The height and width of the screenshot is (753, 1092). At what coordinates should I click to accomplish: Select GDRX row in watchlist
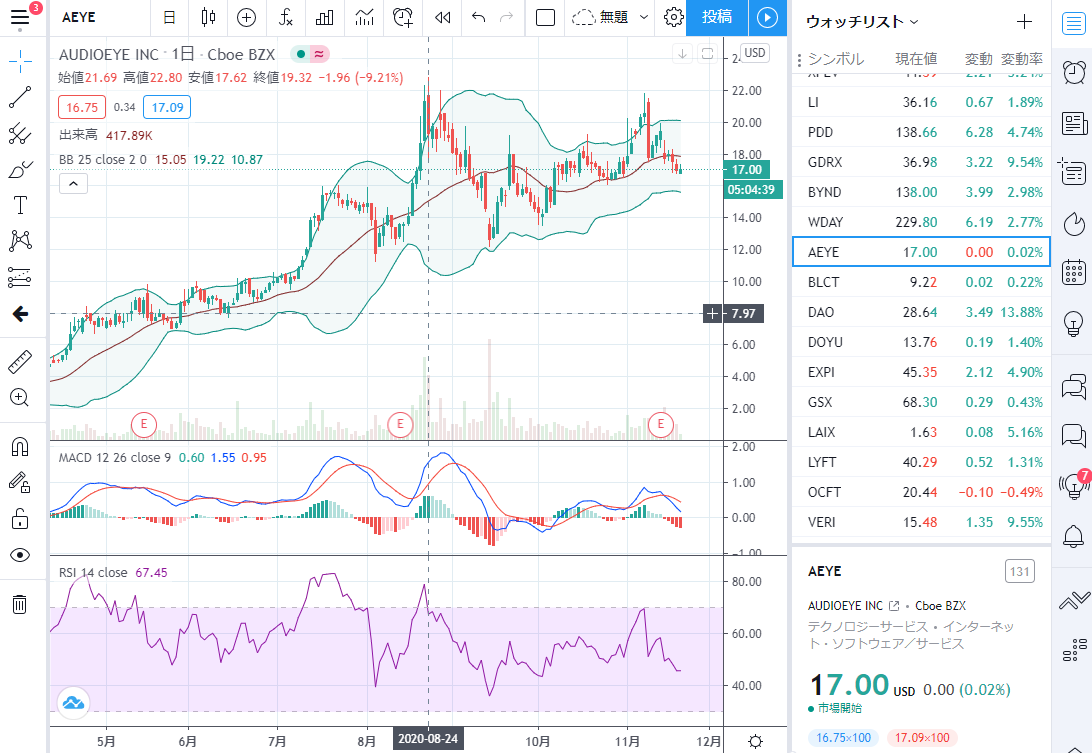(x=921, y=162)
